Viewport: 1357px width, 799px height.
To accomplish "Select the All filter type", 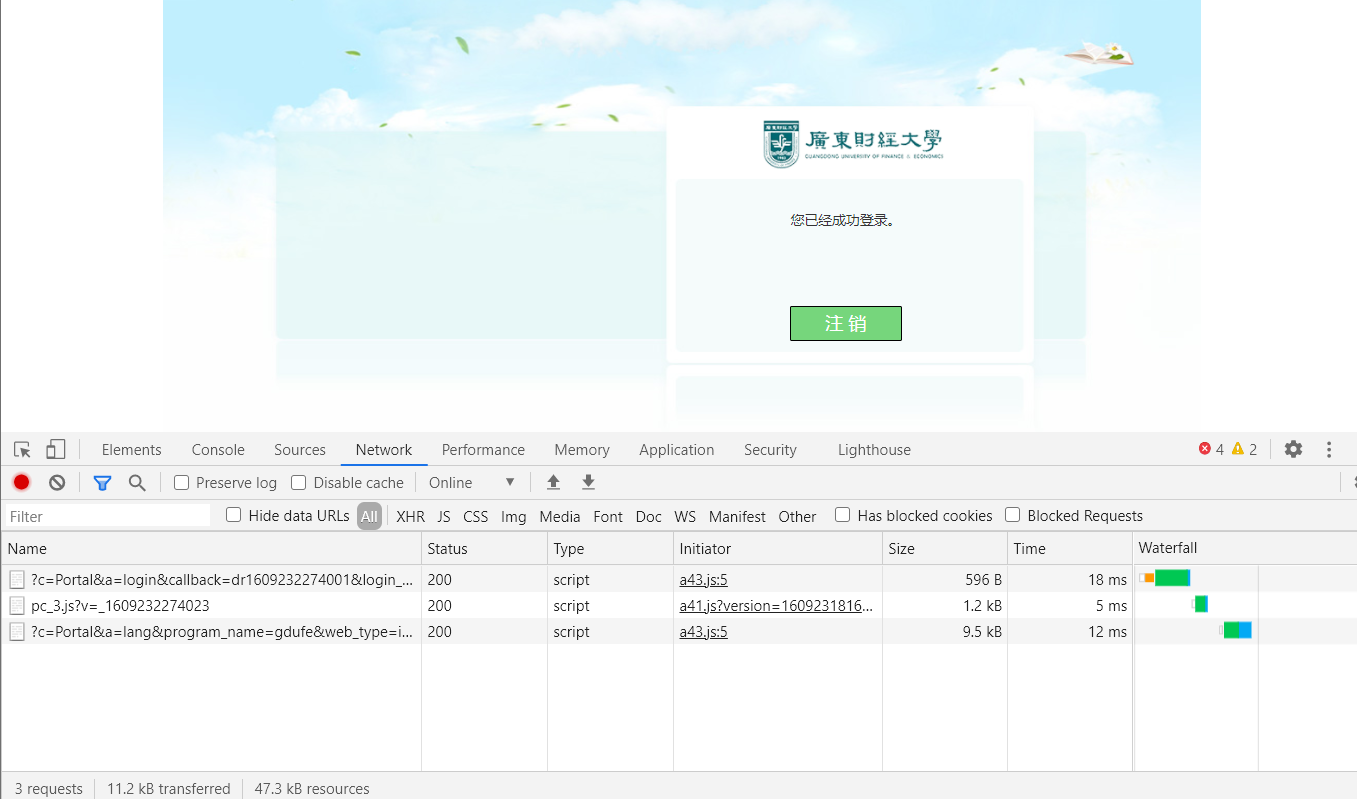I will coord(369,516).
